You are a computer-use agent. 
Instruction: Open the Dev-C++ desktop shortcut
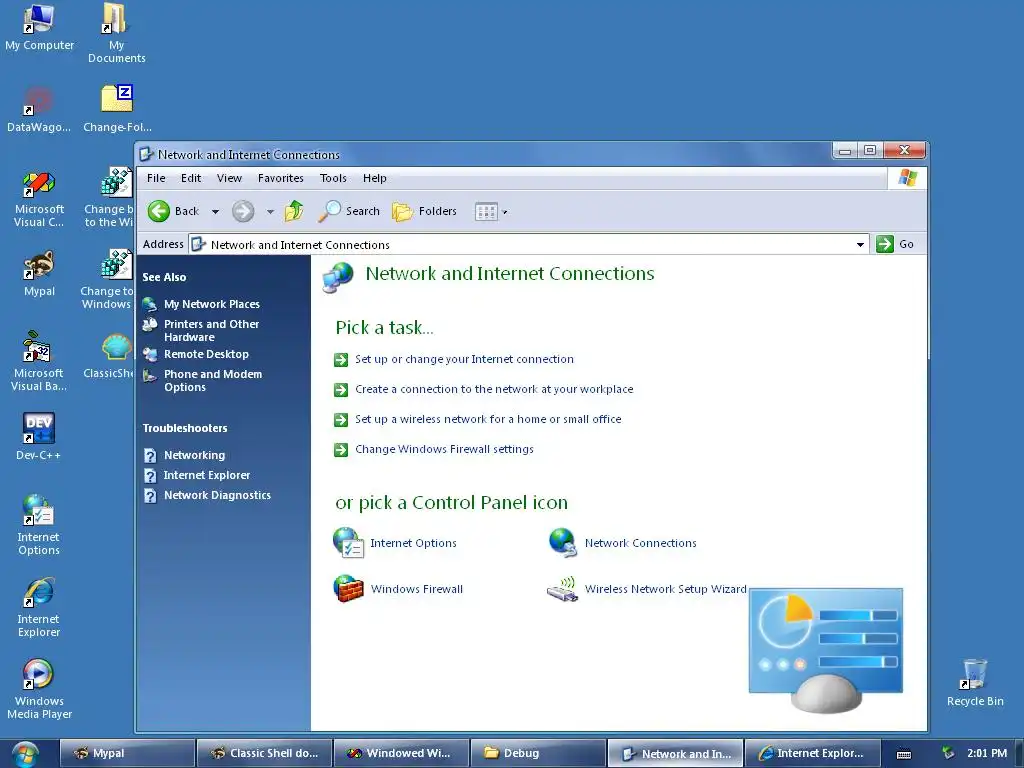(x=39, y=437)
